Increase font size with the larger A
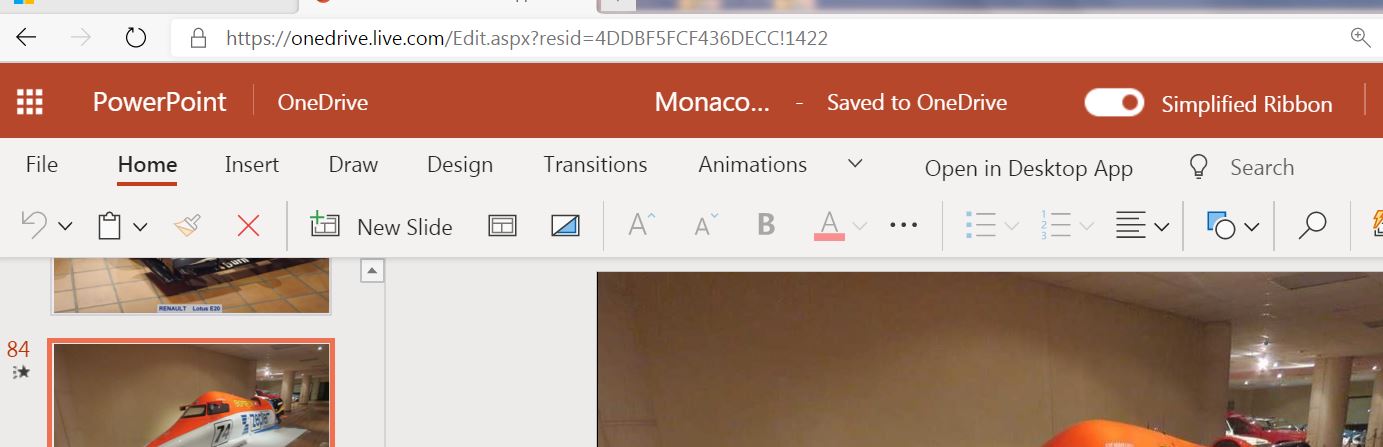The image size is (1383, 447). pyautogui.click(x=641, y=225)
